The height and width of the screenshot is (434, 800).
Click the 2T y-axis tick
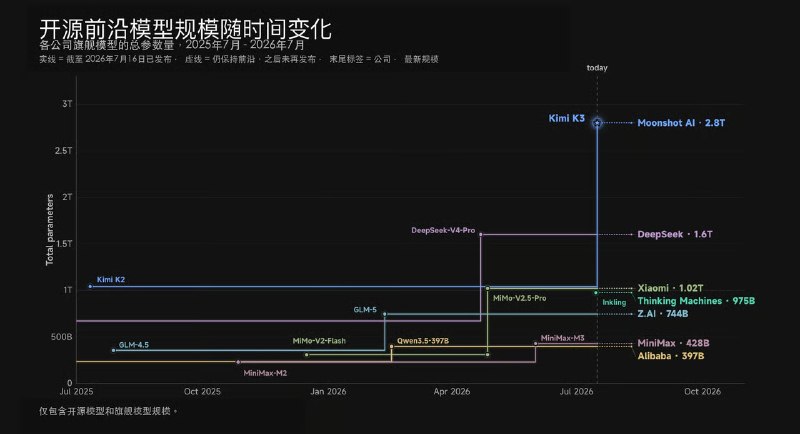pos(67,197)
